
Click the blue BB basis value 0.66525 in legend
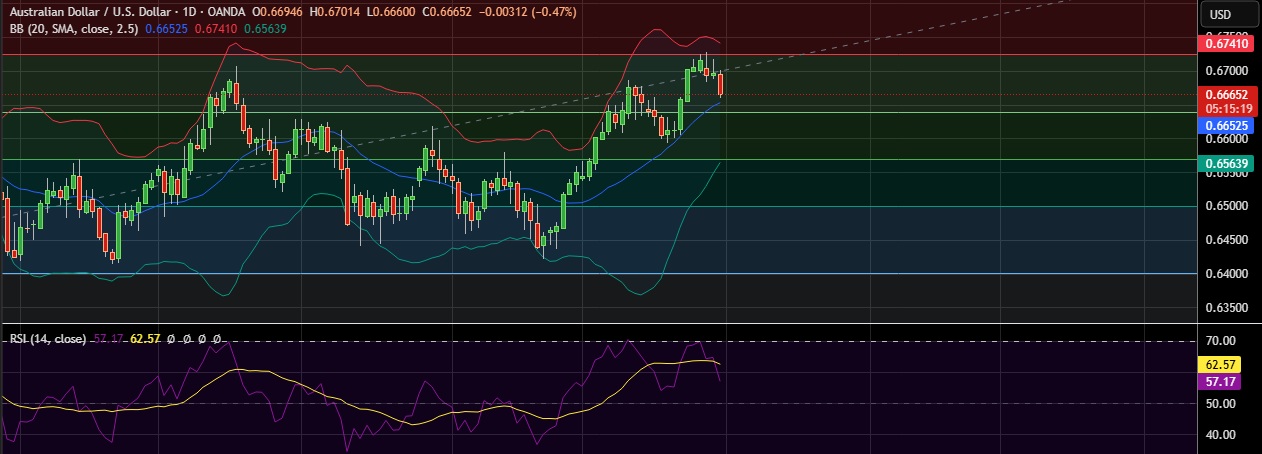tap(166, 28)
